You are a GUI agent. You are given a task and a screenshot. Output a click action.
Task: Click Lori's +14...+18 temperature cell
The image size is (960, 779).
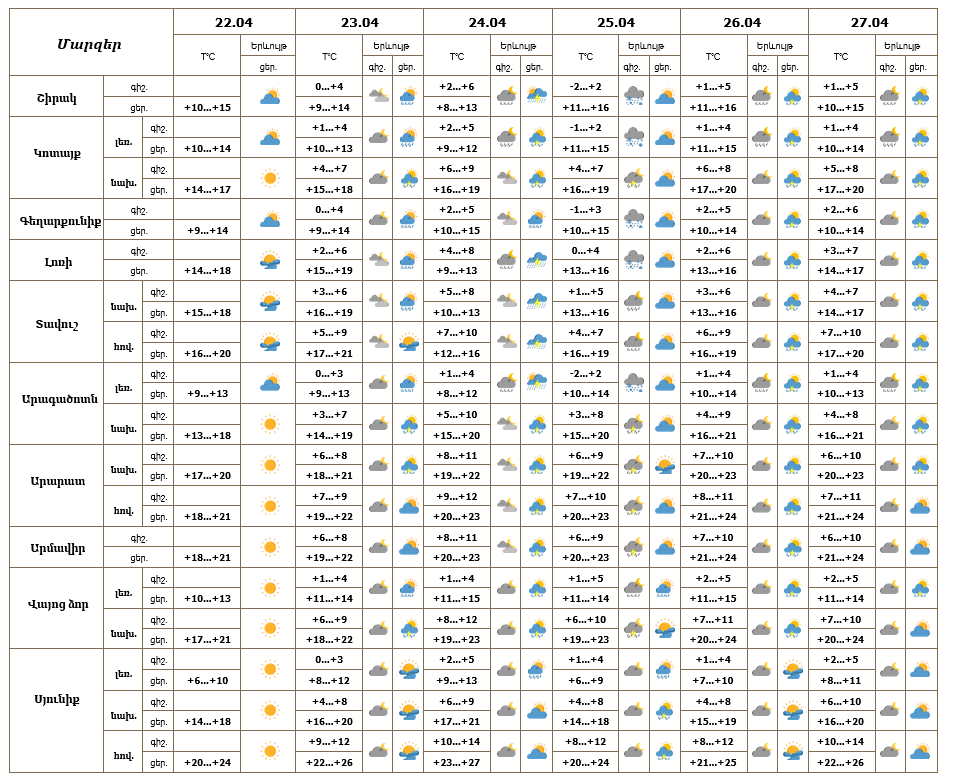coord(208,271)
